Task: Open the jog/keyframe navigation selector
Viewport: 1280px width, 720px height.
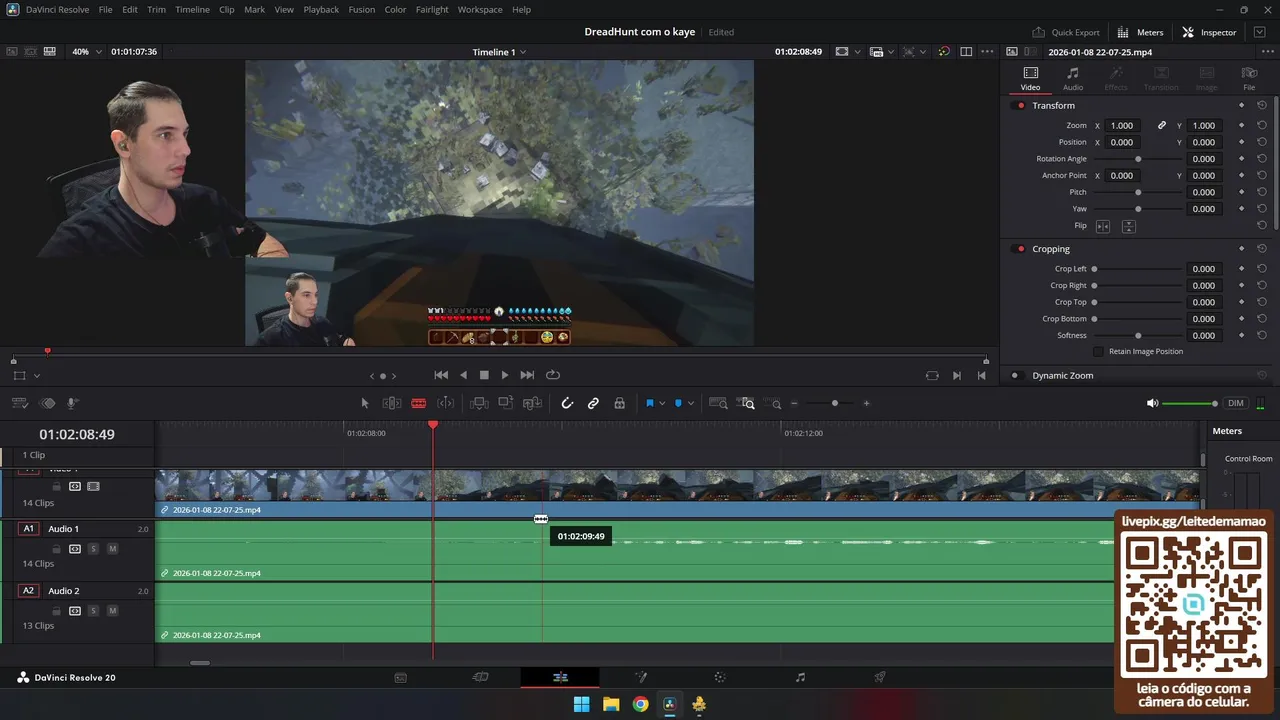Action: point(382,376)
